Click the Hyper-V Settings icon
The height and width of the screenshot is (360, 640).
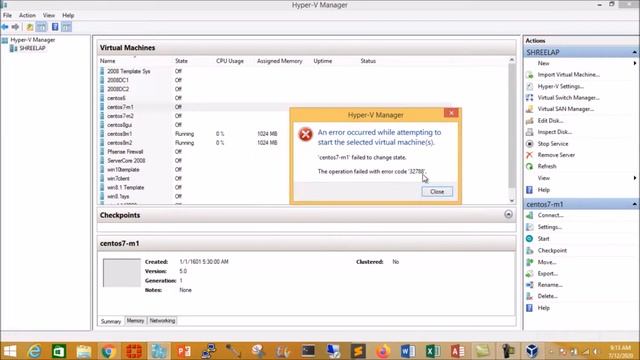(529, 87)
